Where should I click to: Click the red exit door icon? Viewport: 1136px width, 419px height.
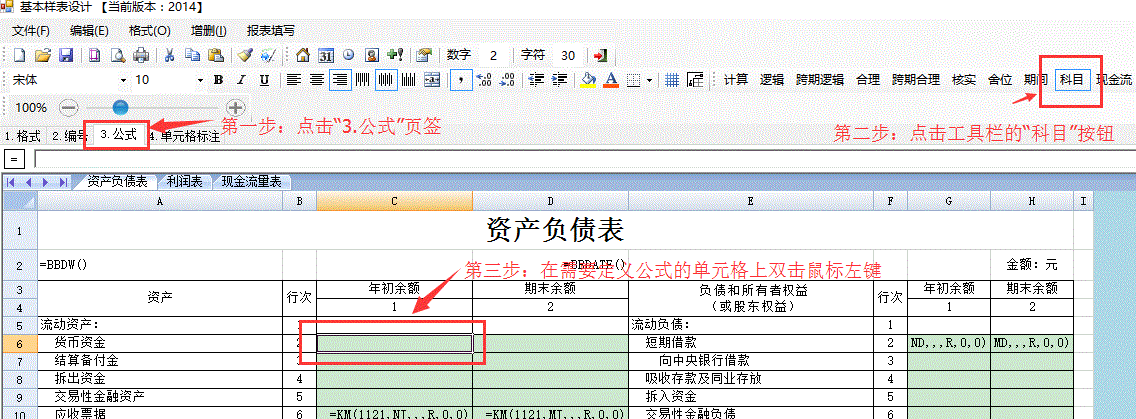point(600,55)
